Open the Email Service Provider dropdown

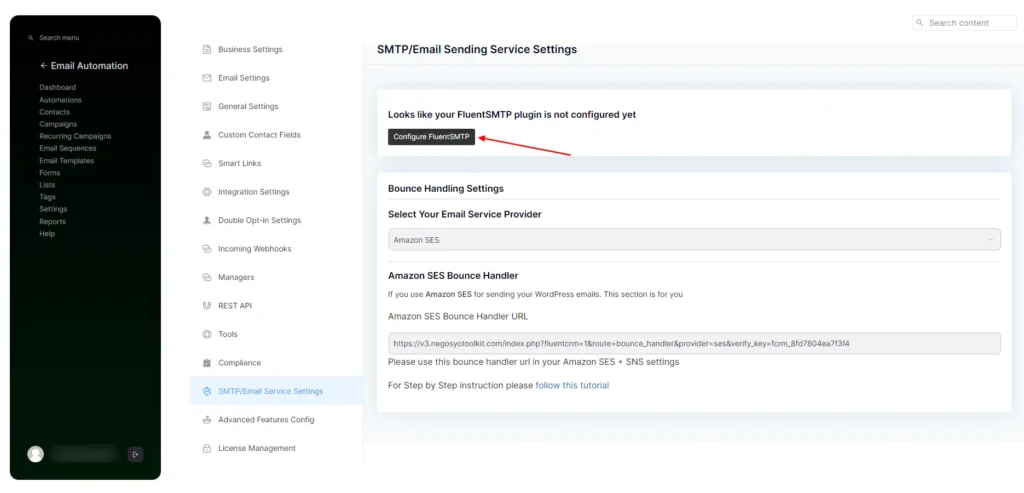694,240
